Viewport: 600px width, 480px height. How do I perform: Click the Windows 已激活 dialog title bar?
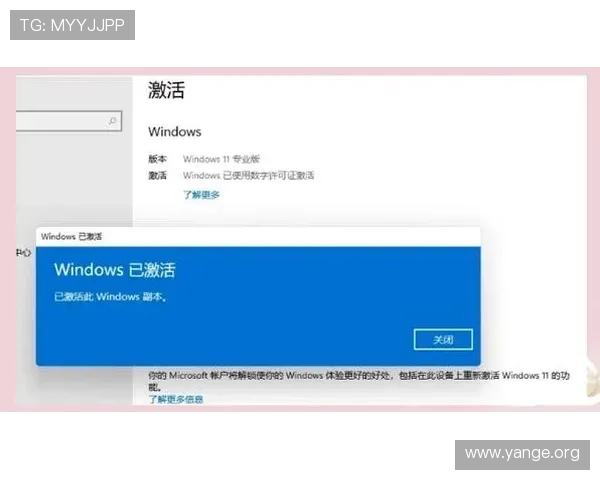pos(258,237)
